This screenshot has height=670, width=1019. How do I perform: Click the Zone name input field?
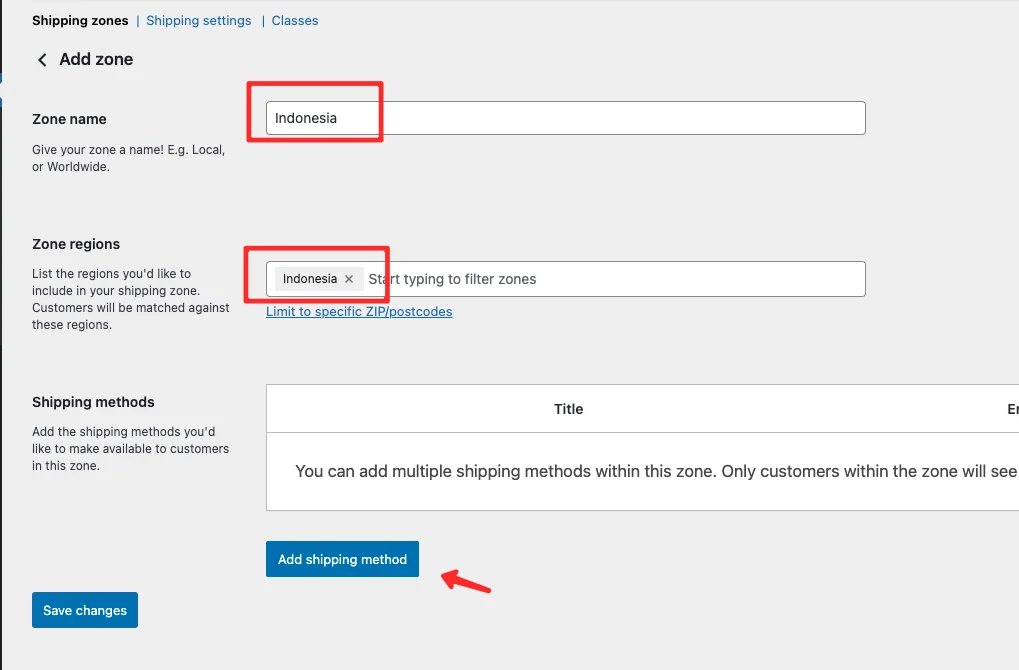click(600, 118)
